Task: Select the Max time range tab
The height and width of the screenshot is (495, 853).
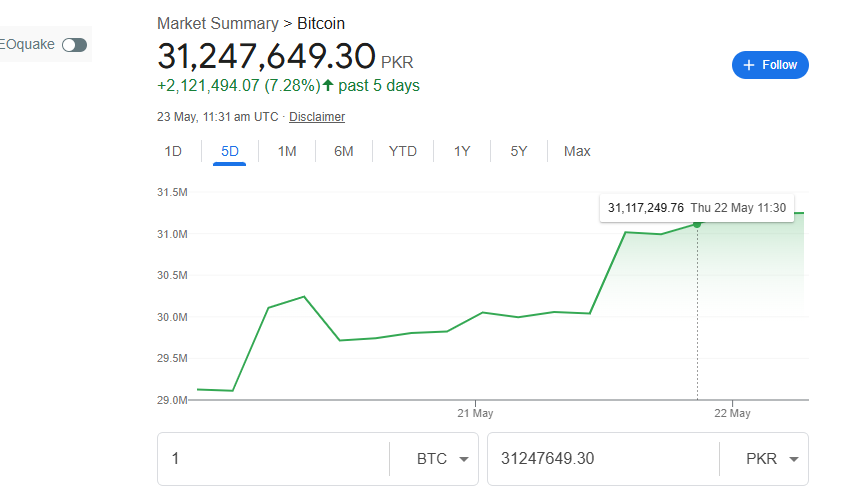Action: click(x=577, y=151)
